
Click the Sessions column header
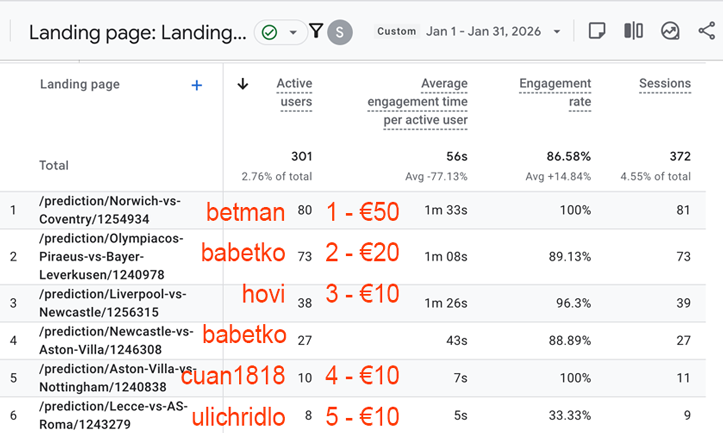(x=665, y=84)
